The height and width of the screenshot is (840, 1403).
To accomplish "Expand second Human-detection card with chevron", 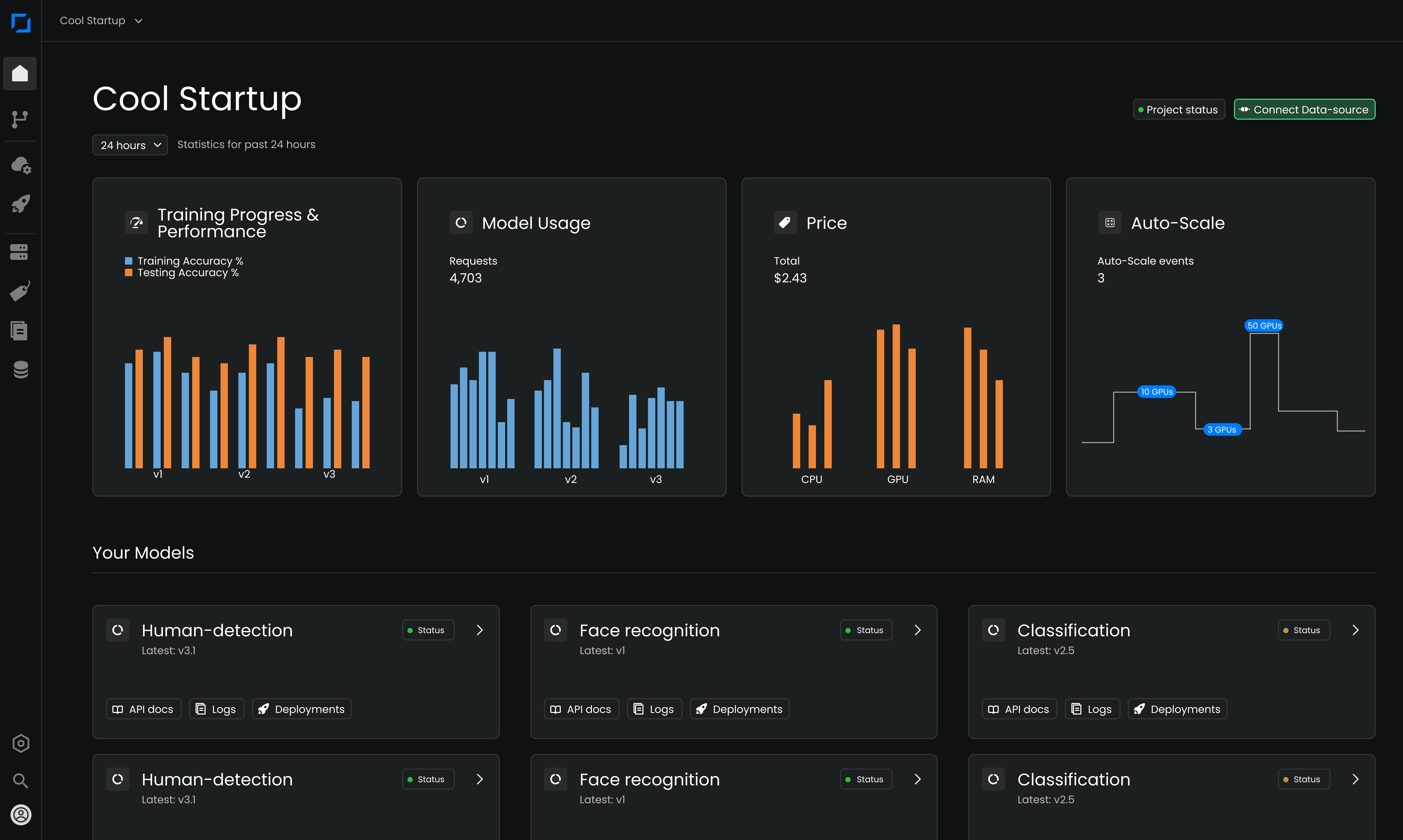I will point(480,779).
